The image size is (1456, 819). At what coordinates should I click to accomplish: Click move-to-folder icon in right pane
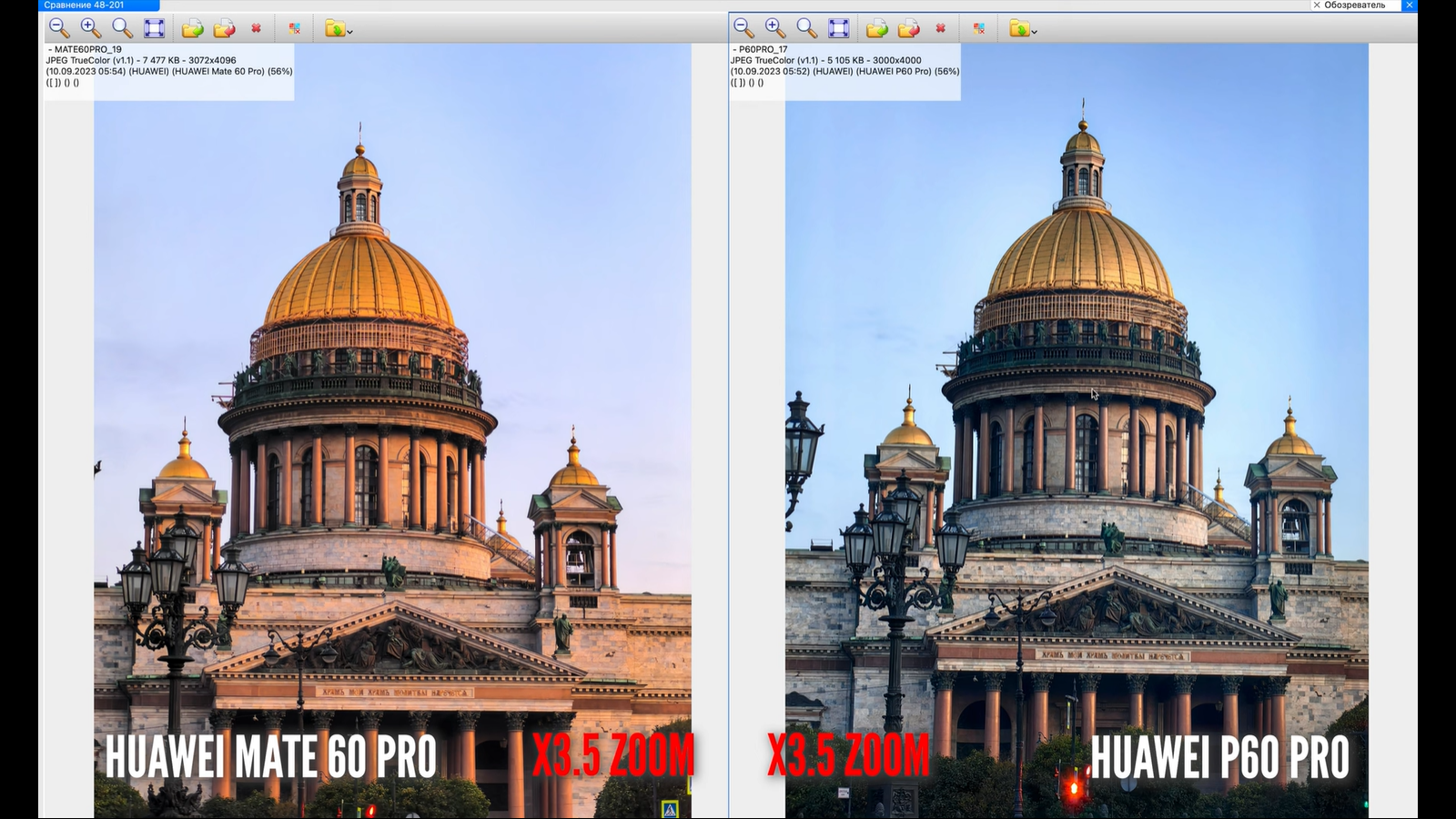[908, 29]
